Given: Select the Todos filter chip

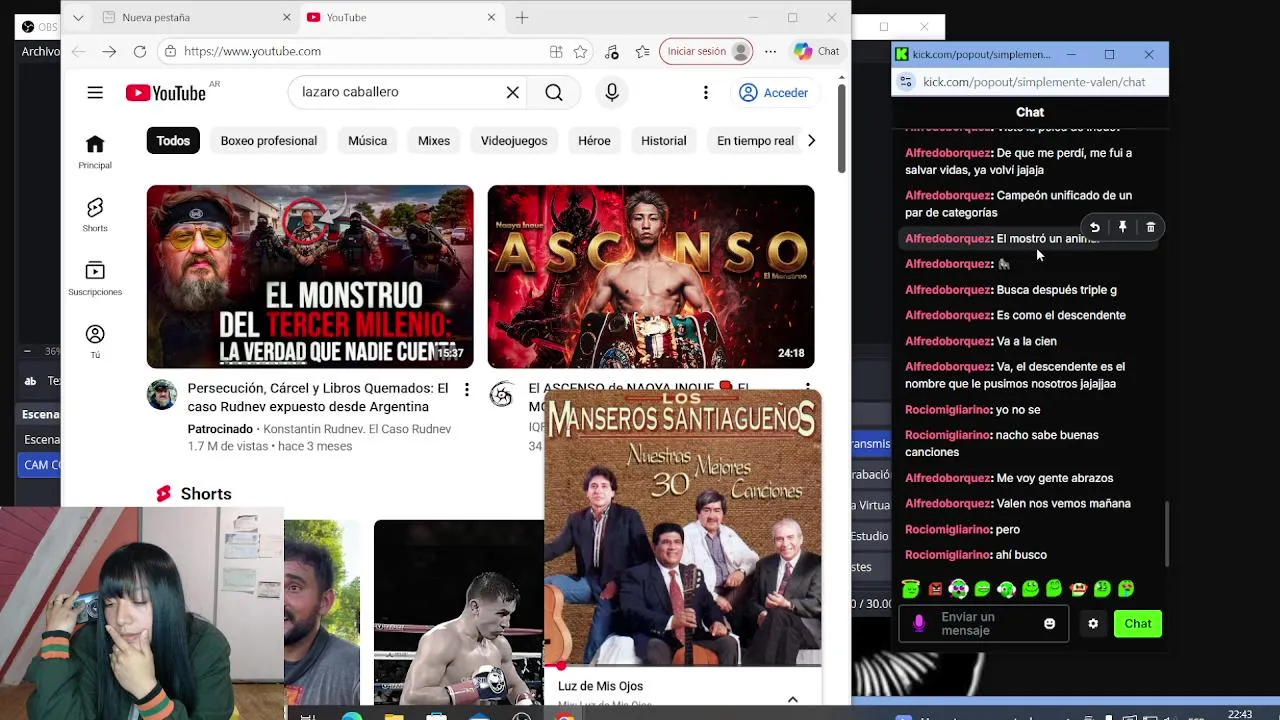Looking at the screenshot, I should (x=173, y=141).
